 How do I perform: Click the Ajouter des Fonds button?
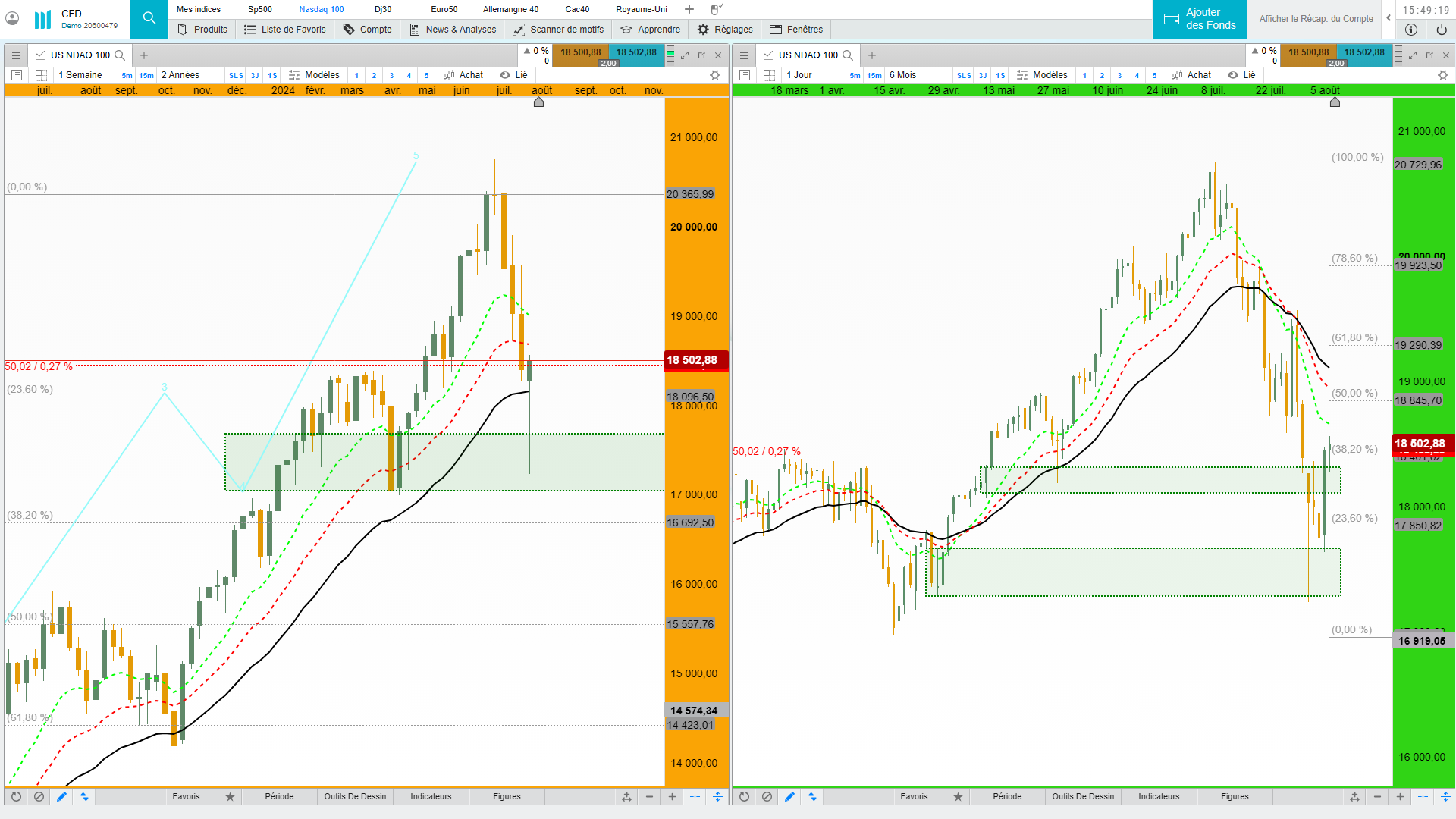1200,19
